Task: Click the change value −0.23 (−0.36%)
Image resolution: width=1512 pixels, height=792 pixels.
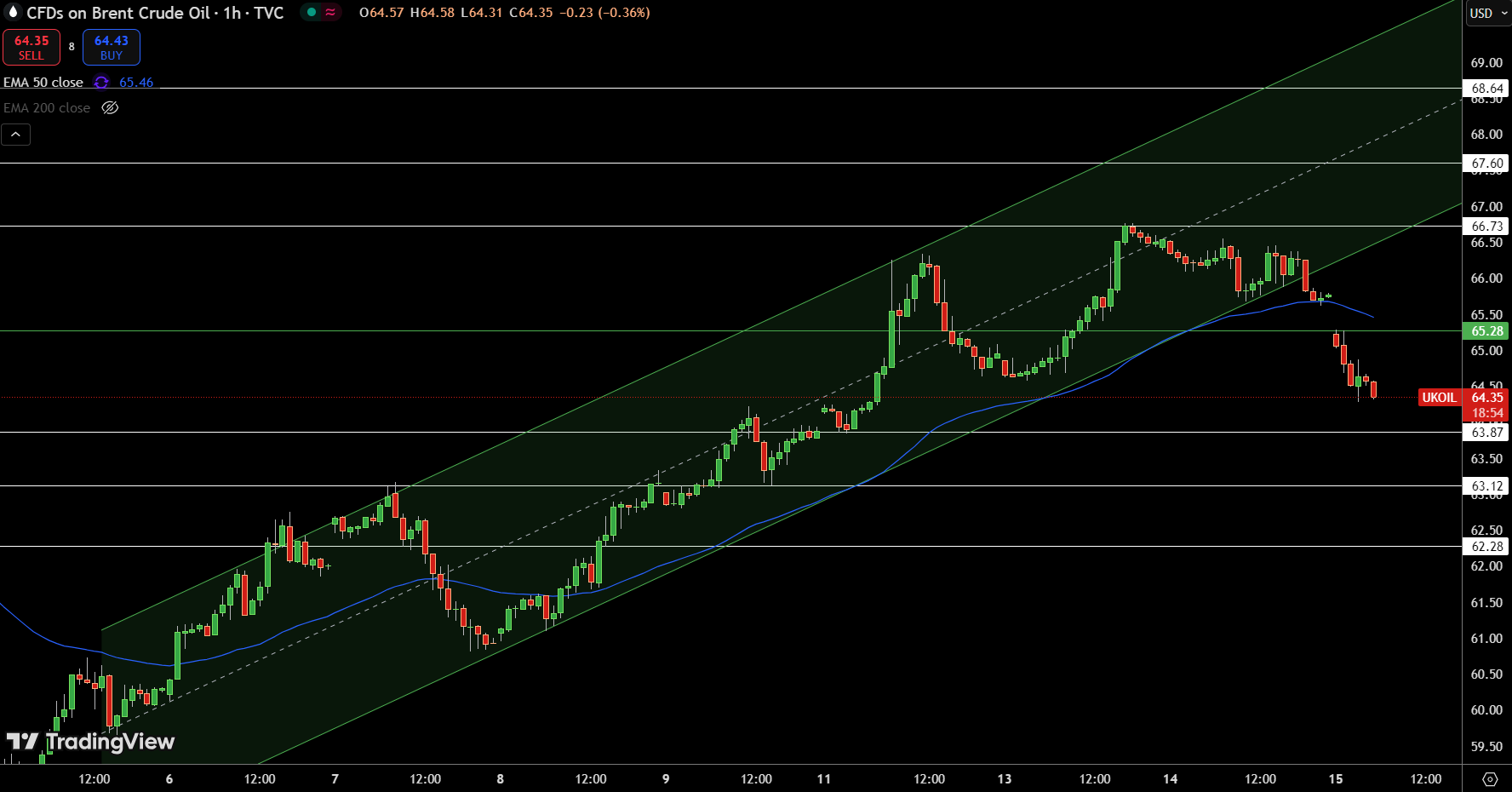Action: (604, 13)
